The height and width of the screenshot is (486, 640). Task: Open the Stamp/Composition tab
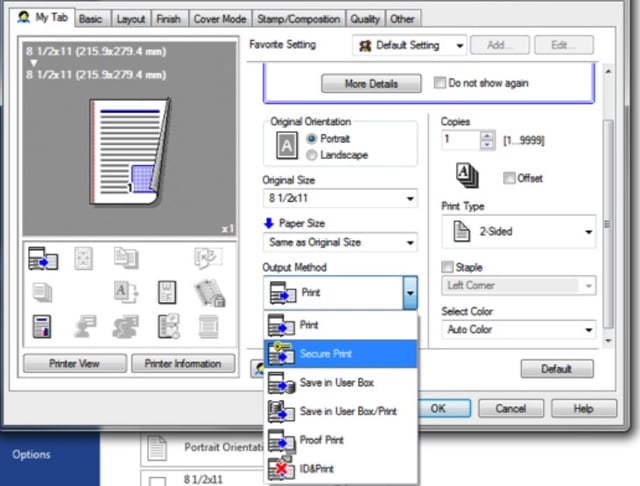(300, 19)
